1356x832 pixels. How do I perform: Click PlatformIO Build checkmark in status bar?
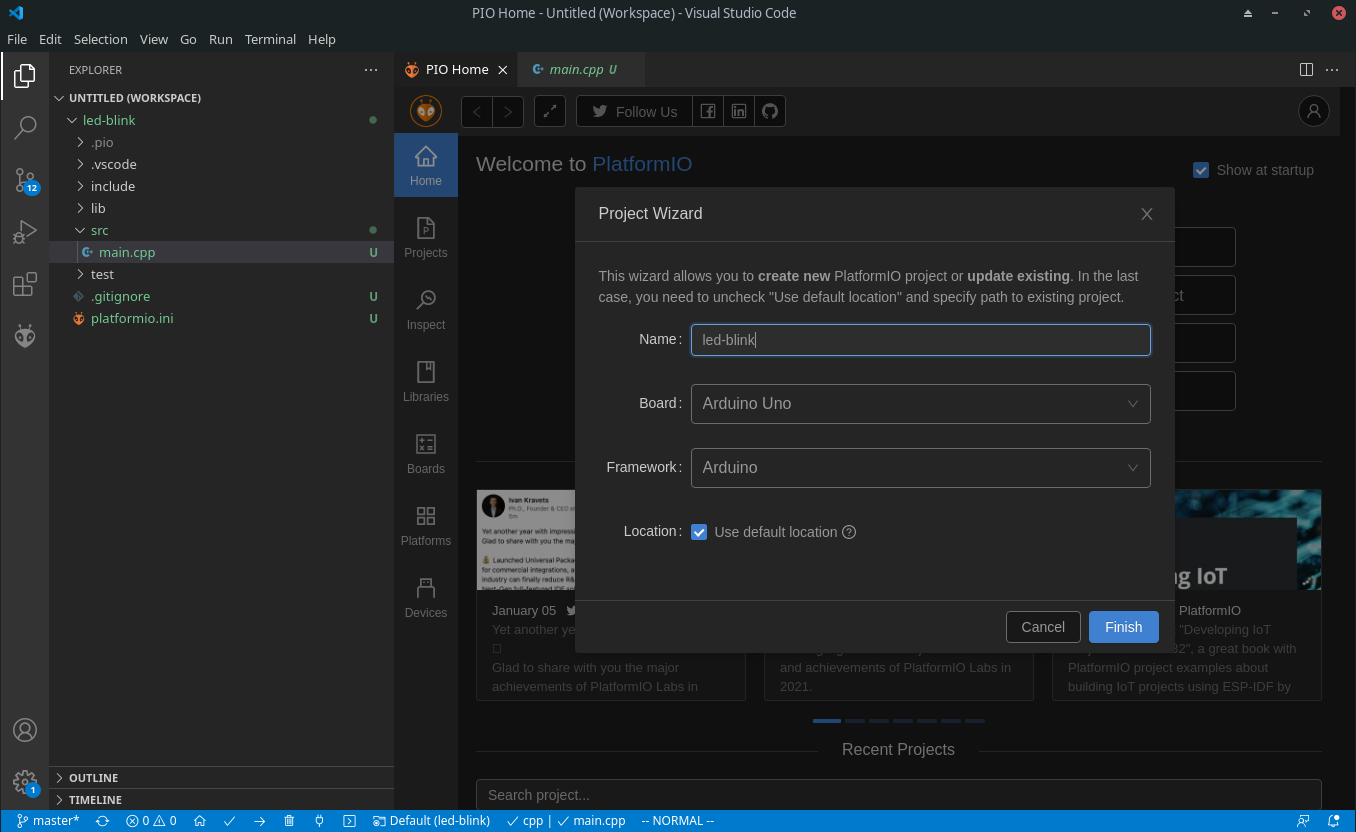coord(229,821)
